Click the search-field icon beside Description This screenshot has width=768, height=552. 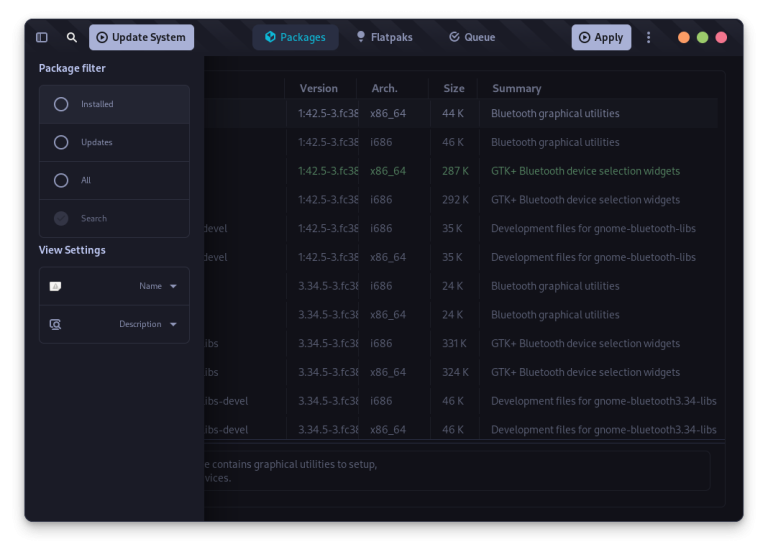pos(56,324)
